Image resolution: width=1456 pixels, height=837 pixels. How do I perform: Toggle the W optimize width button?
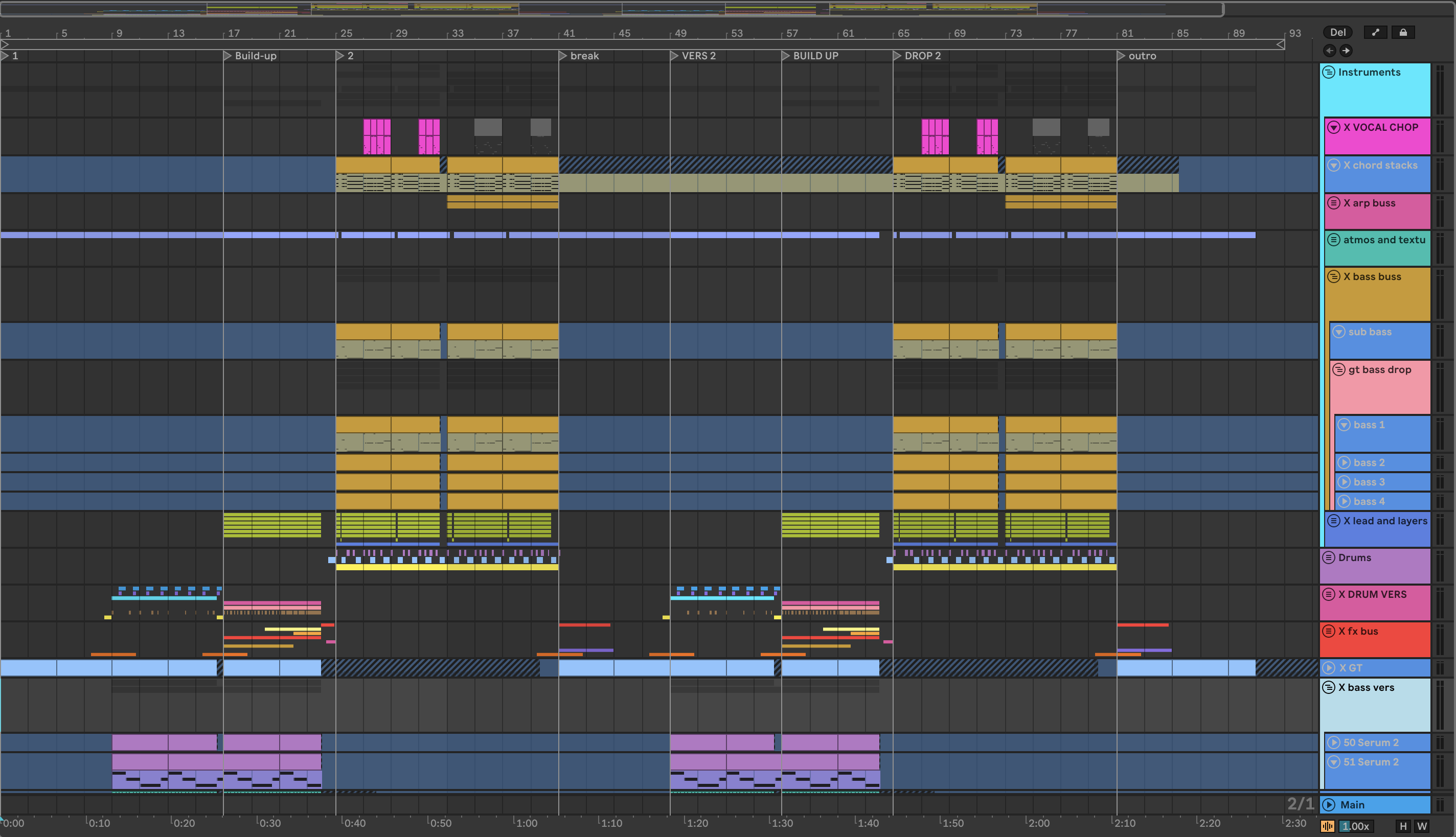tap(1422, 826)
